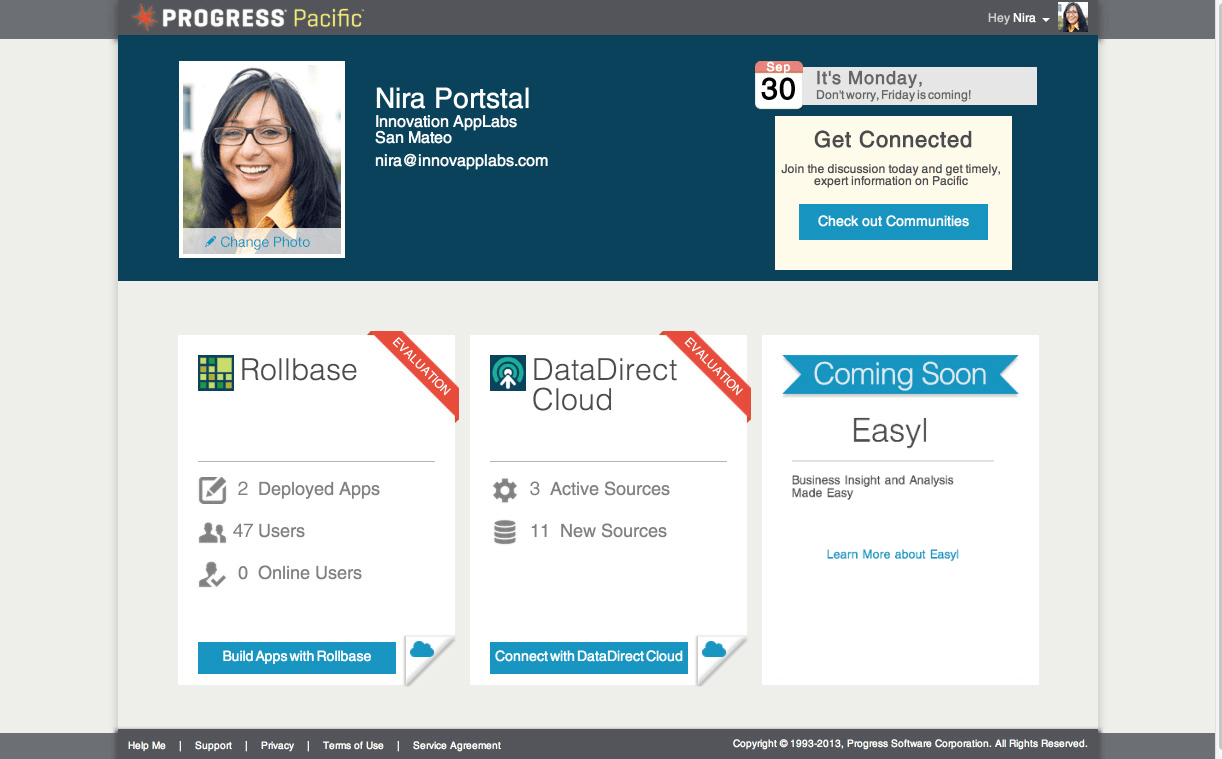1222x759 pixels.
Task: Click the Easyl product title
Action: (890, 431)
